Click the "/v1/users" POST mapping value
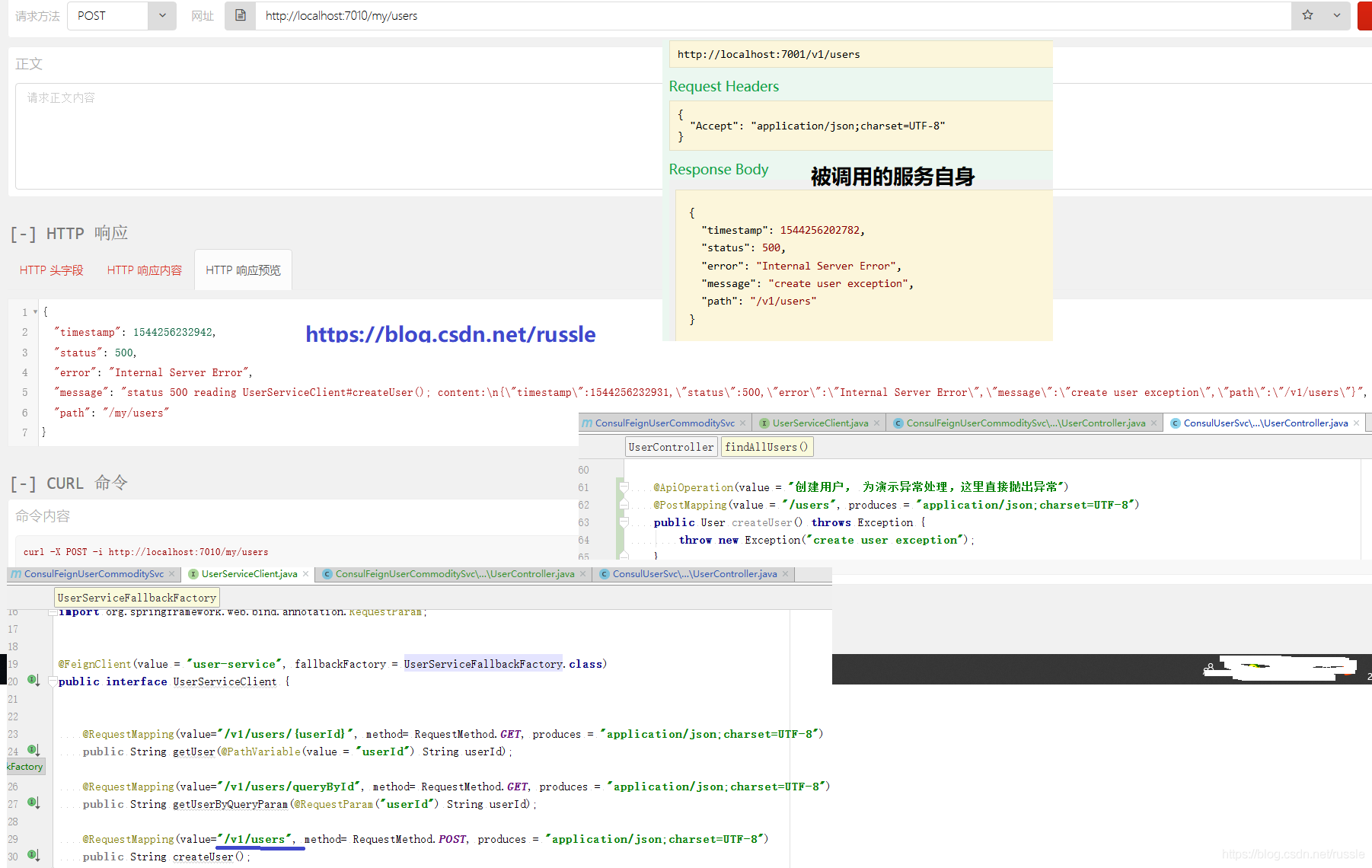1372x868 pixels. point(254,839)
